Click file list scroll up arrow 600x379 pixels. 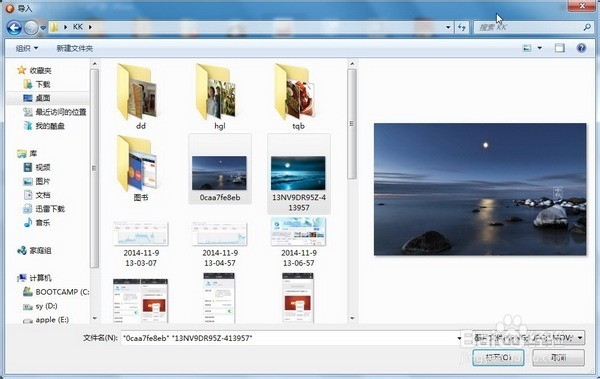[x=352, y=63]
